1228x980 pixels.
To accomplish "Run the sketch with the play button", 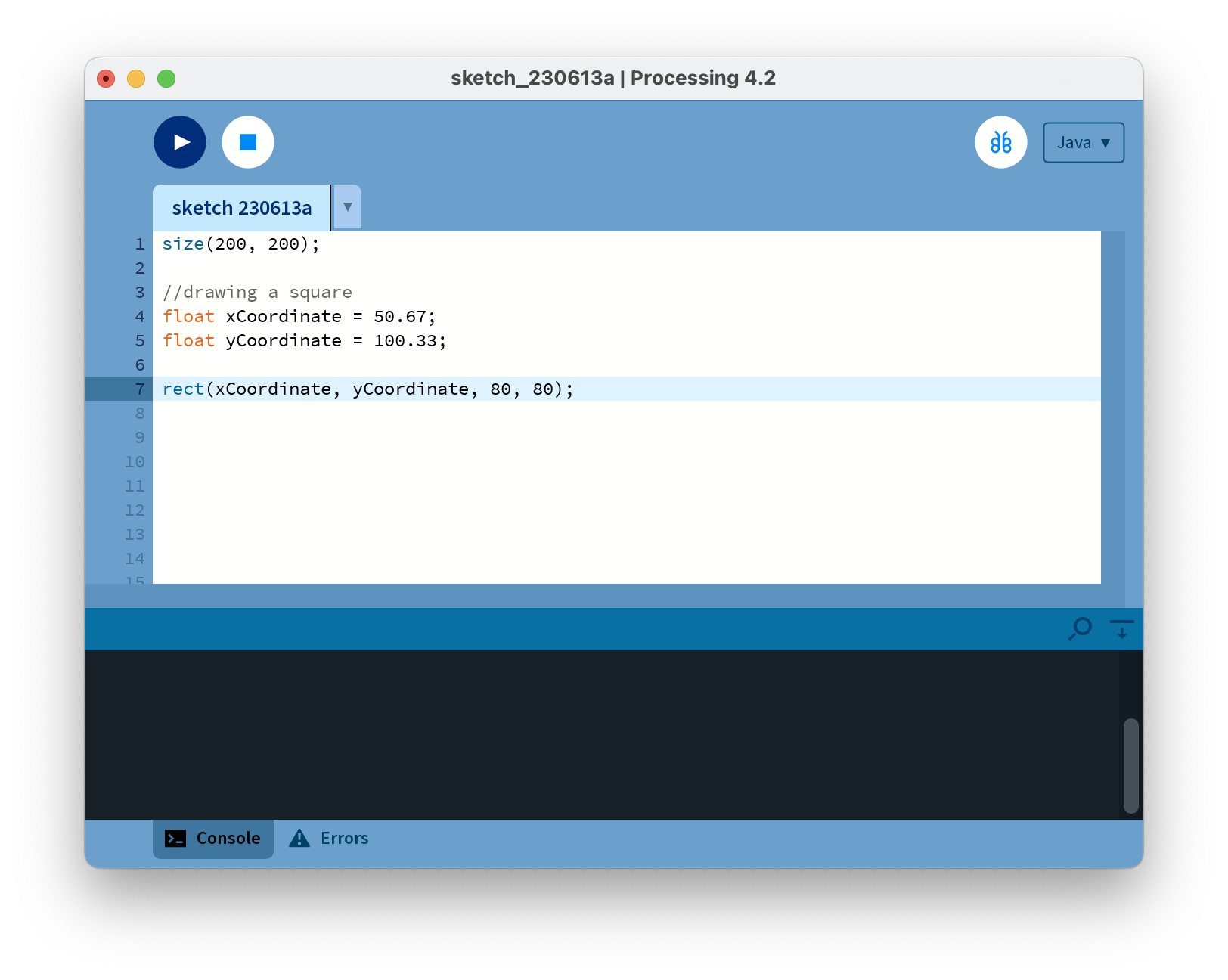I will point(180,142).
